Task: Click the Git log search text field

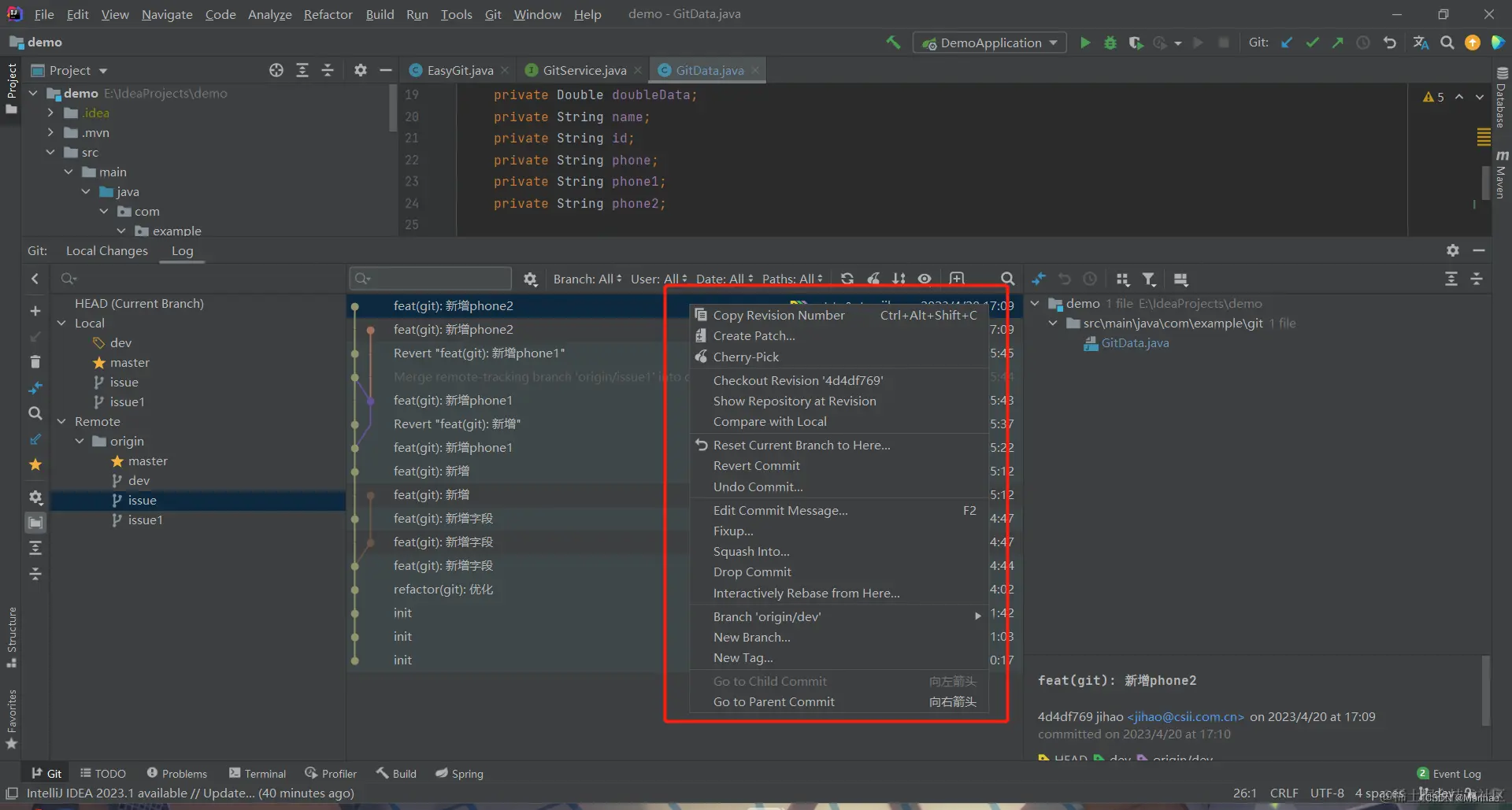Action: click(x=431, y=279)
